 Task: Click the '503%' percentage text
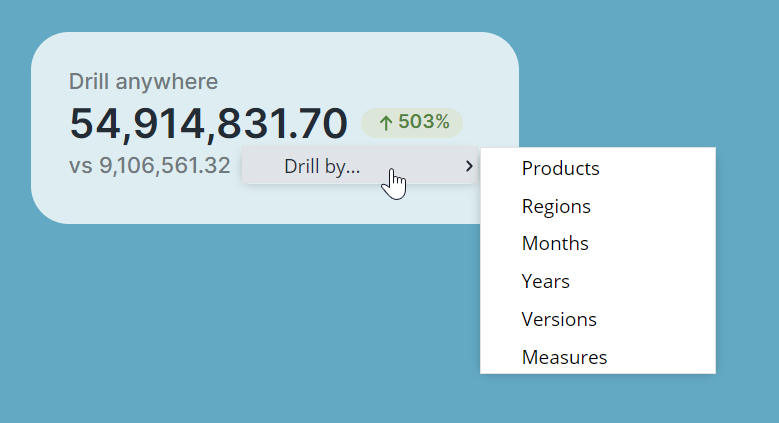click(423, 123)
